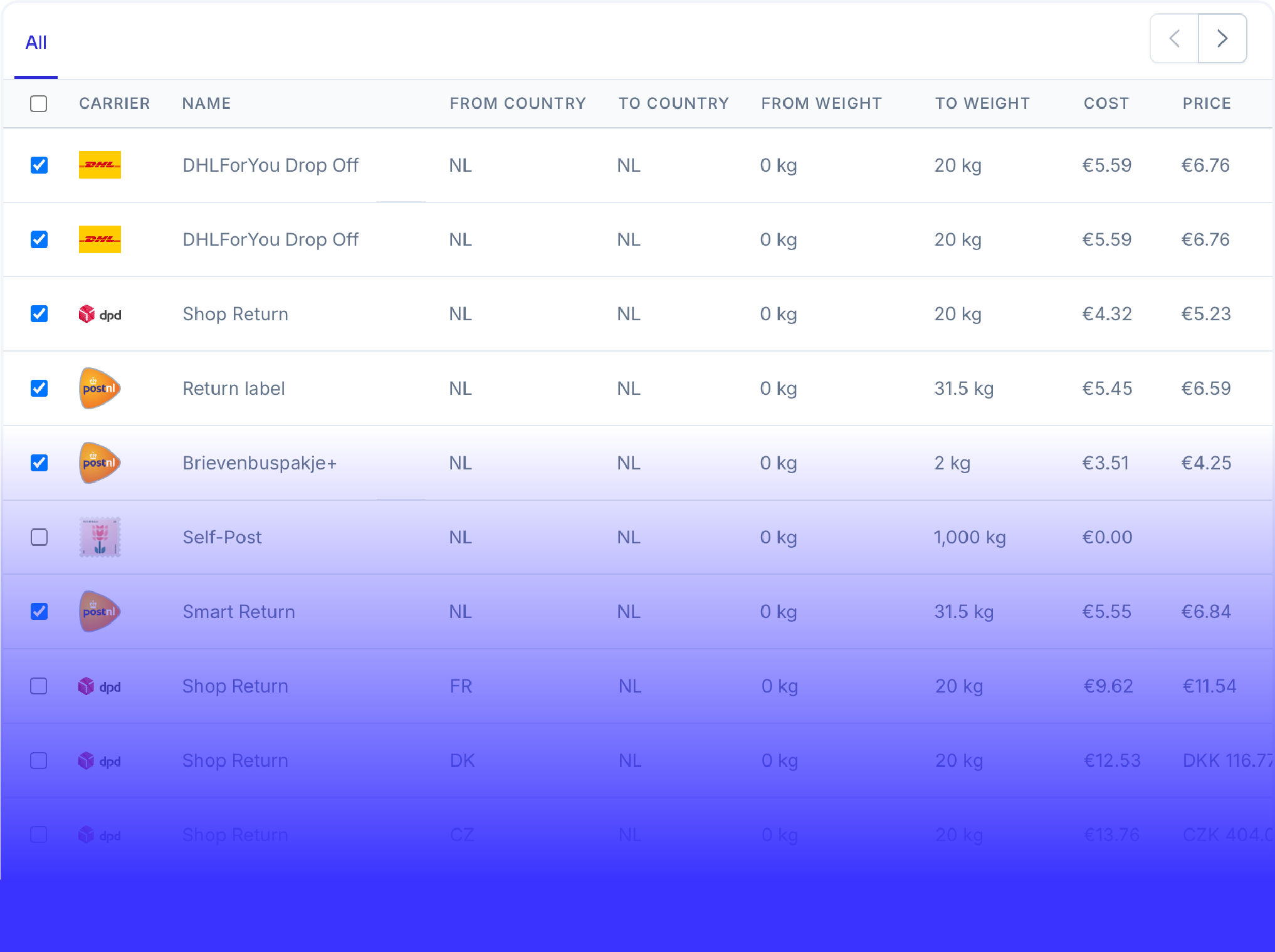Switch to the All tab
The image size is (1275, 952).
pos(36,43)
